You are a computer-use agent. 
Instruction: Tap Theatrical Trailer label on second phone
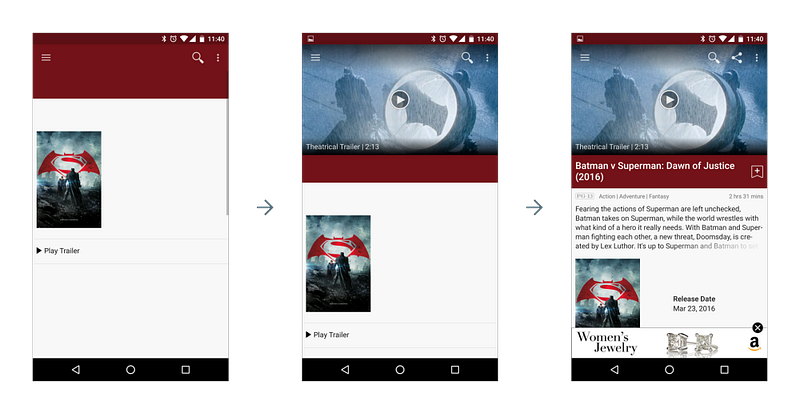(342, 147)
